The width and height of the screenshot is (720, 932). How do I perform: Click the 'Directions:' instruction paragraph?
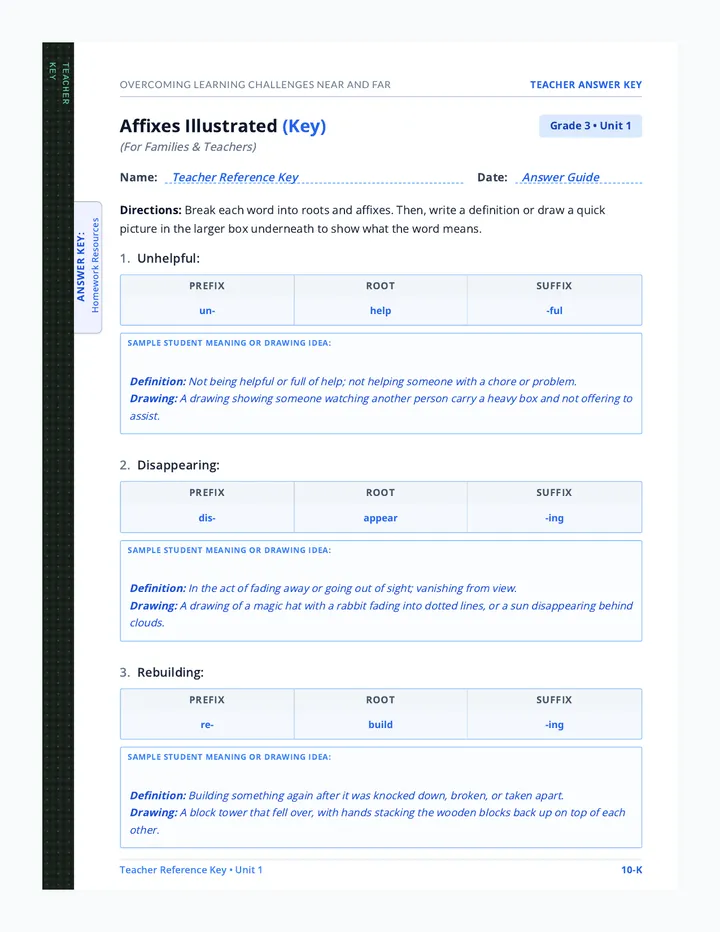pyautogui.click(x=363, y=219)
